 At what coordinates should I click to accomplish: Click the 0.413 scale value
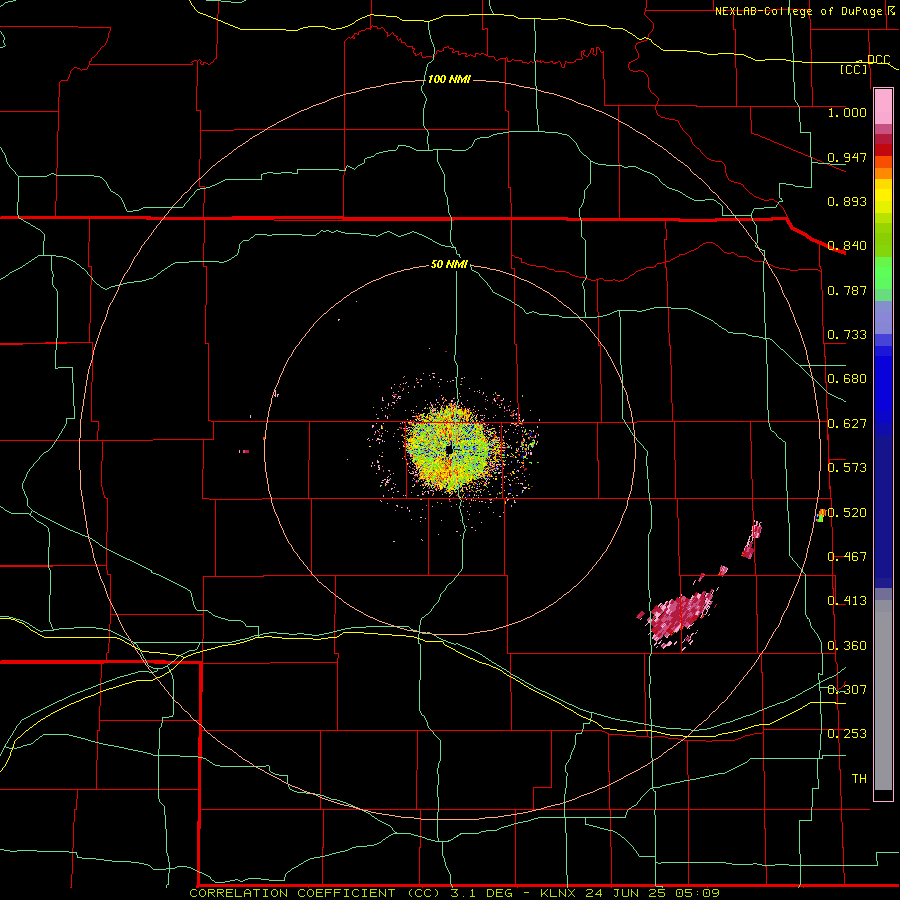[847, 601]
